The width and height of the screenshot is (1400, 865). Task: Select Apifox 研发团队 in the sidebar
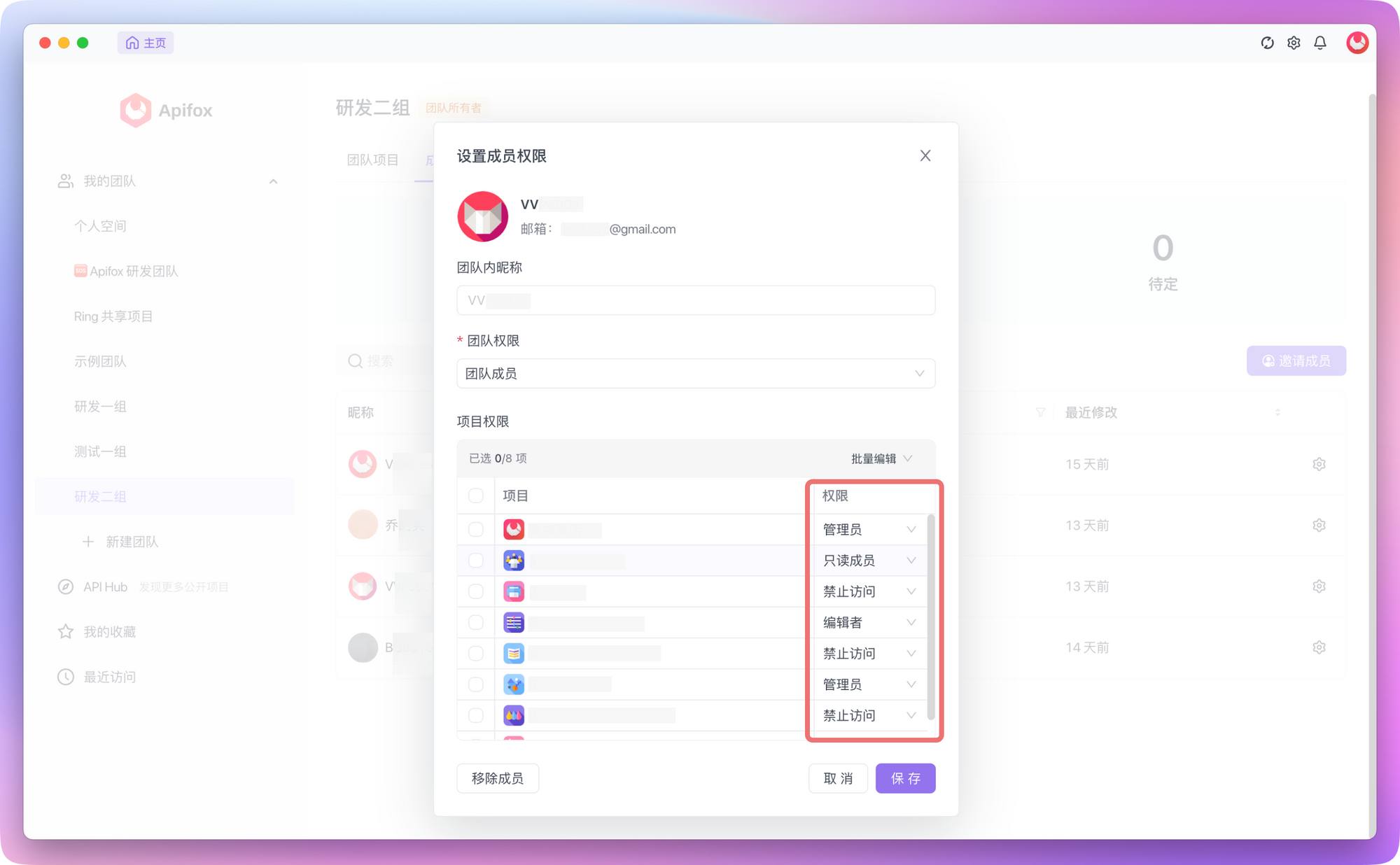(126, 271)
